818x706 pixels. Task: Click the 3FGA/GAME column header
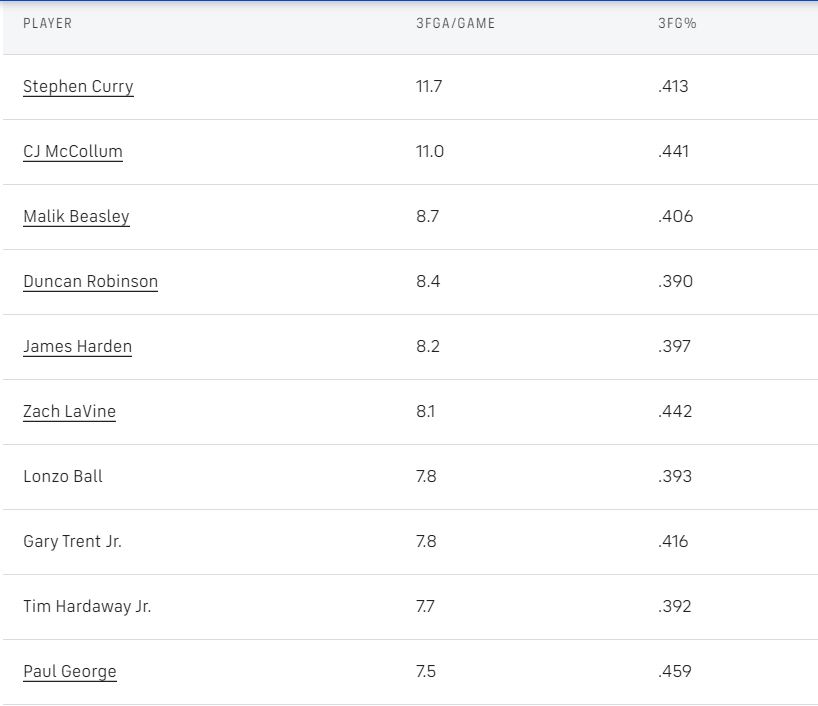coord(455,23)
